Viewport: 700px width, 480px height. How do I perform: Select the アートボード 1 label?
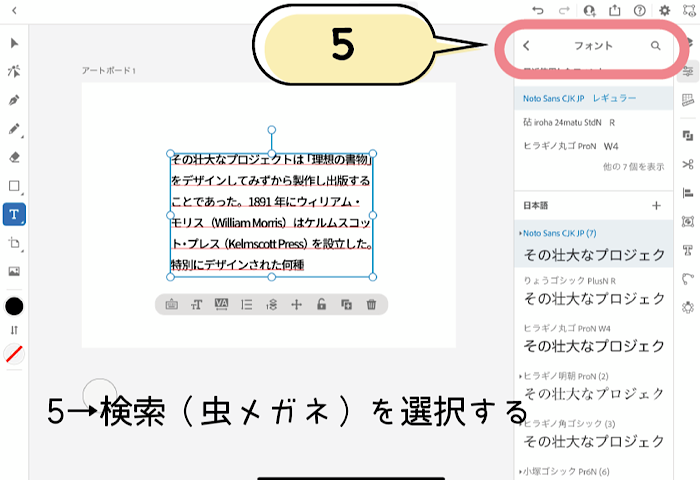point(108,71)
